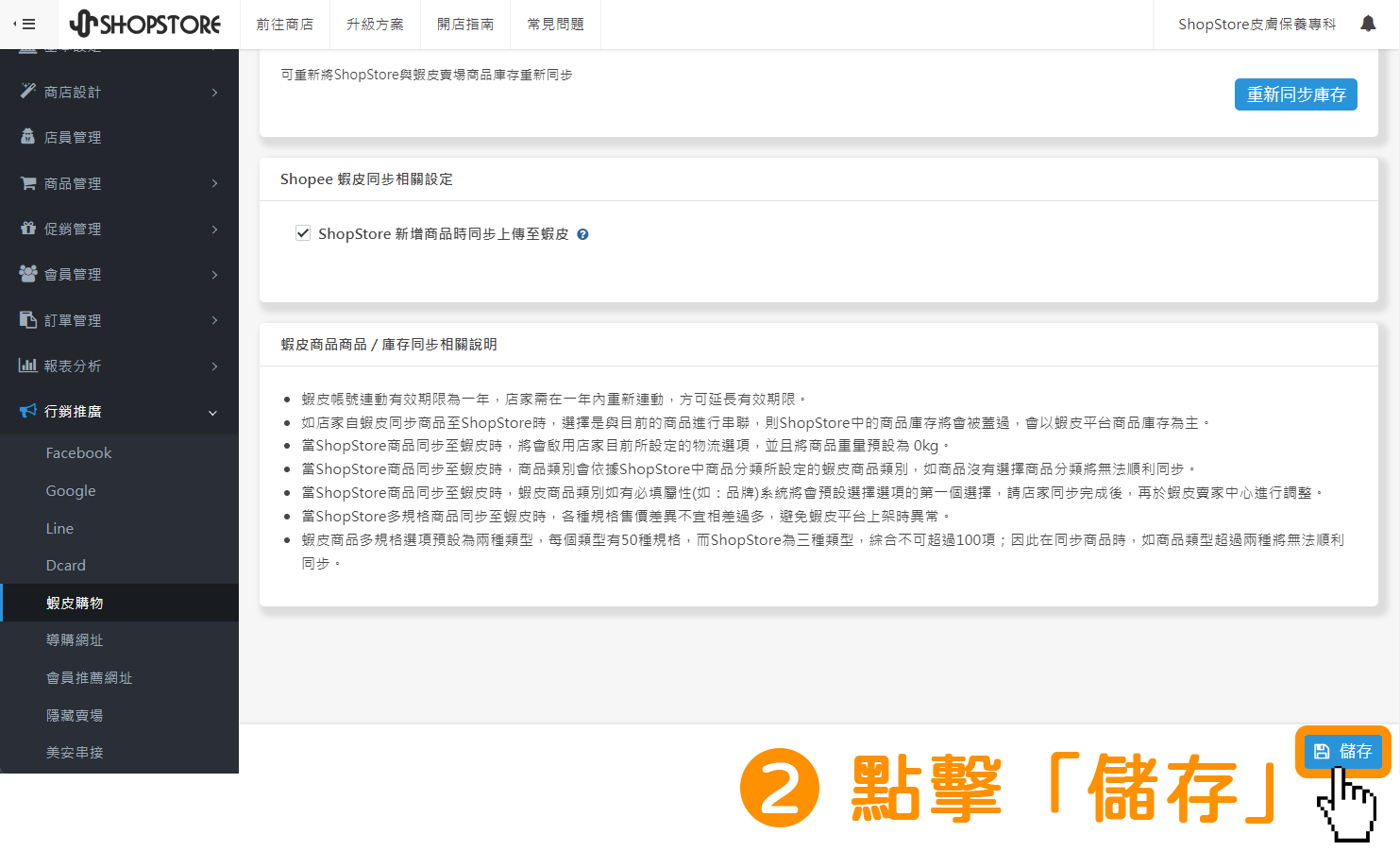Open 店員管理 menu item
The image size is (1400, 851).
point(119,137)
